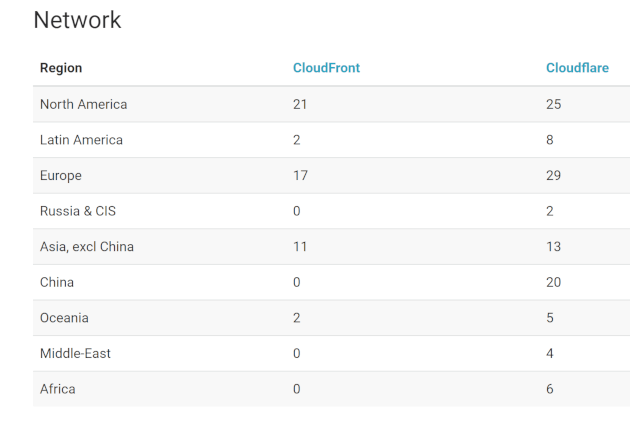
Task: Open the CloudFront column header link
Action: [x=326, y=68]
